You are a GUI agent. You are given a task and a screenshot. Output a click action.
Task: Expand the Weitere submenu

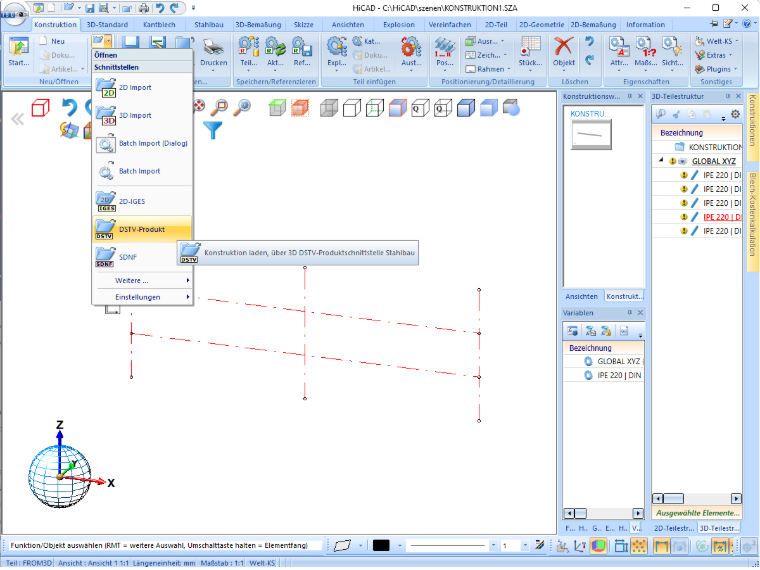(x=142, y=281)
